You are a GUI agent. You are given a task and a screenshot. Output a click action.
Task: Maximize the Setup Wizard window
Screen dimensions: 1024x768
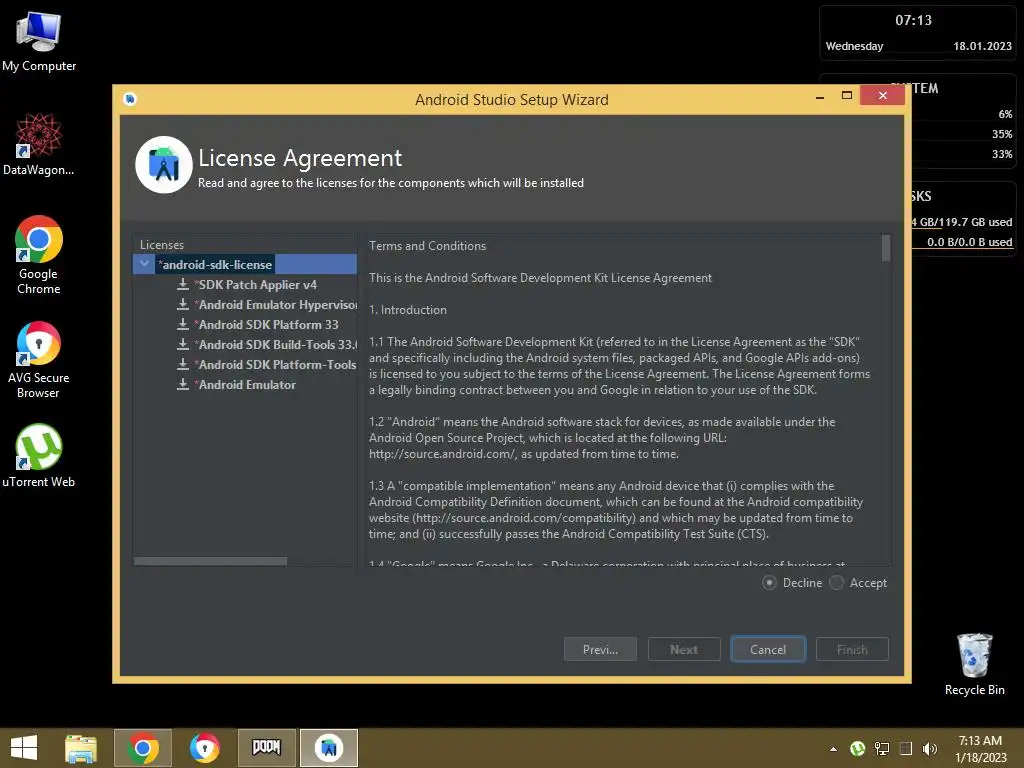point(847,95)
